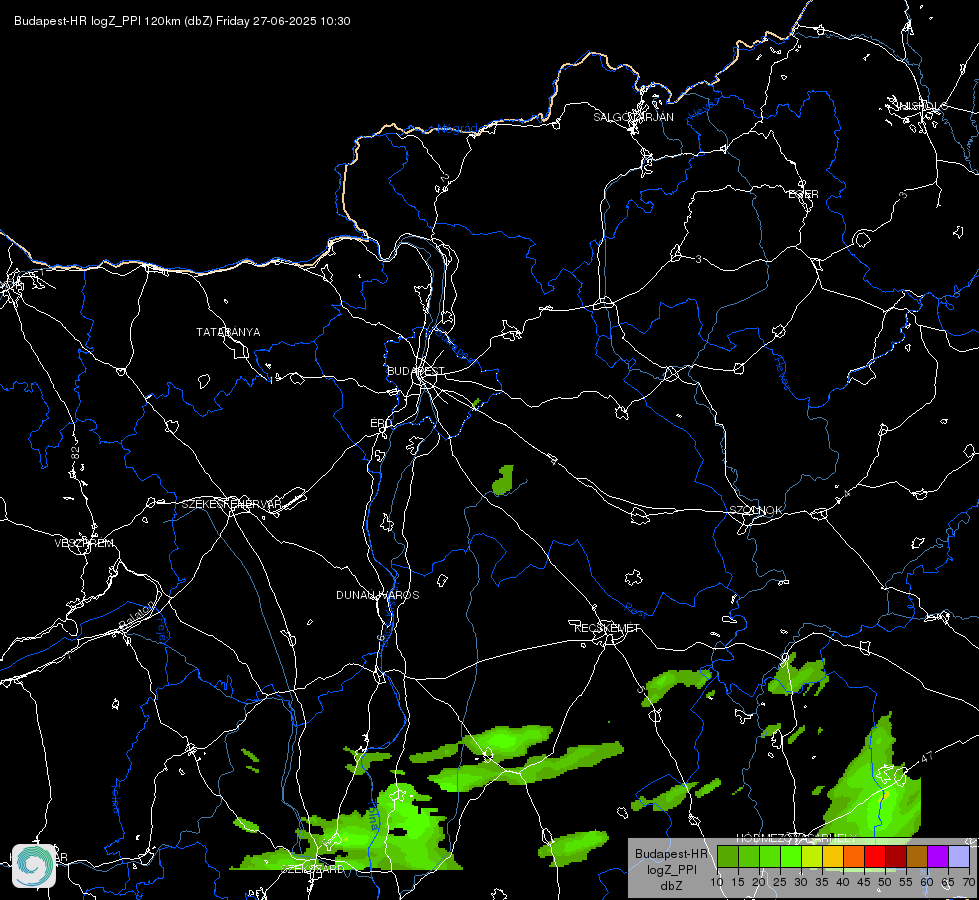The height and width of the screenshot is (900, 979).
Task: Click road number 82 label
Action: pyautogui.click(x=76, y=453)
